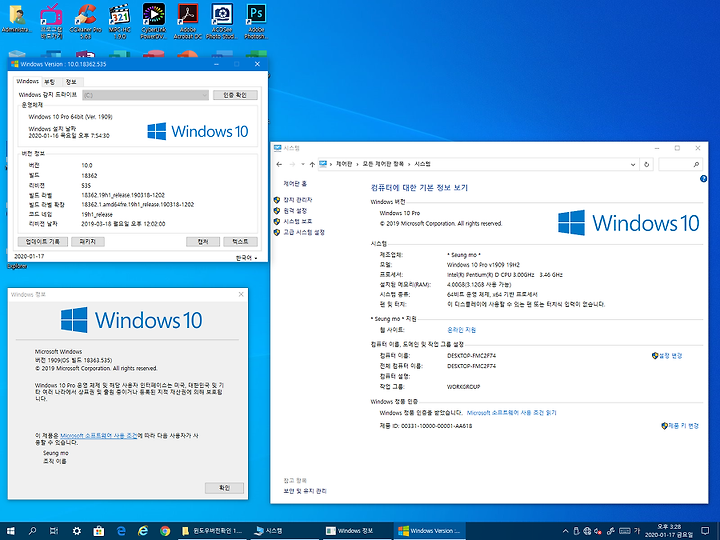
Task: Launch ACDSee Photo Studio desktop icon
Action: coord(222,21)
